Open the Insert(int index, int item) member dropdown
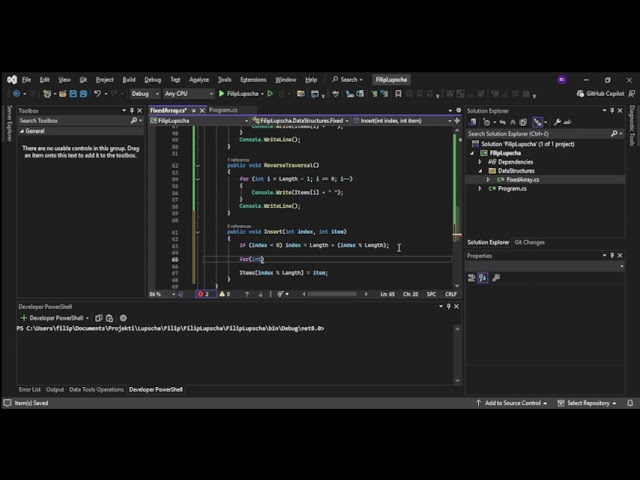This screenshot has height=480, width=640. 402,121
